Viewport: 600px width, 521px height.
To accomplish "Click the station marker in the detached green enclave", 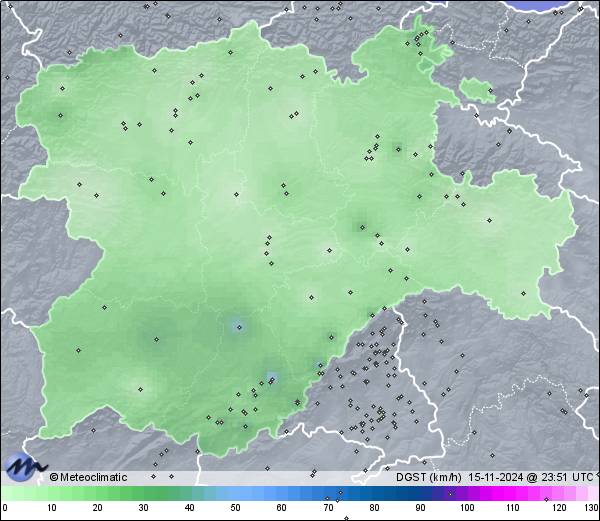I will tap(490, 91).
